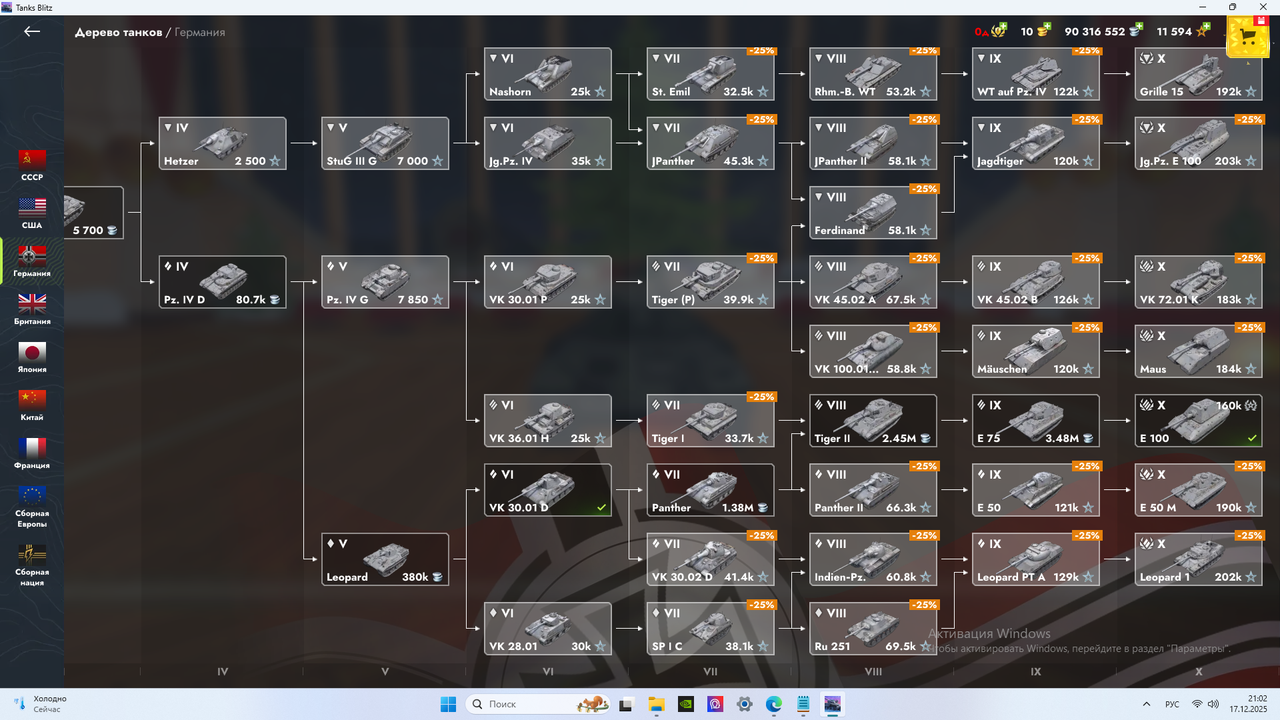Screen dimensions: 1280x720
Task: Open the StuG III G tank card
Action: coord(385,143)
